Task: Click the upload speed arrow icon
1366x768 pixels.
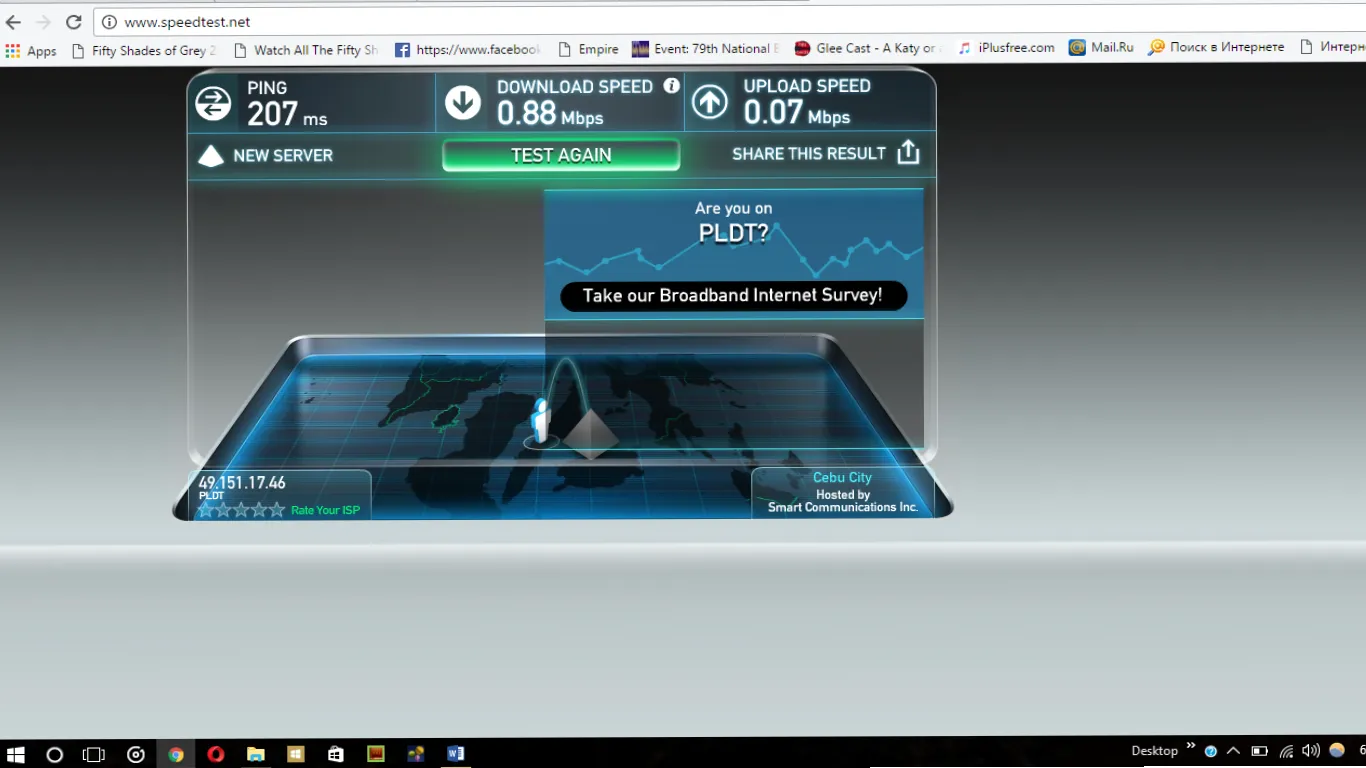Action: coord(710,102)
